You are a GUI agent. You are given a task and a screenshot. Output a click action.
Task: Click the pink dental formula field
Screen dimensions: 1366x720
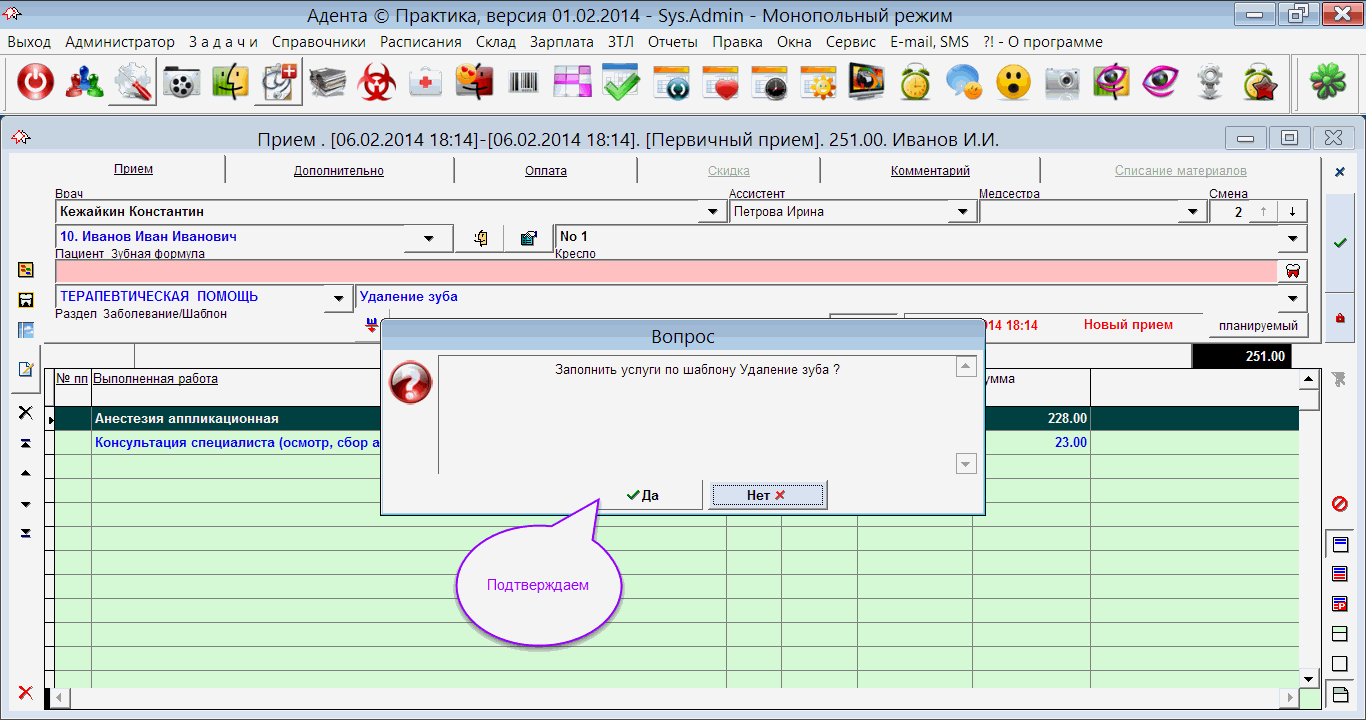click(x=660, y=271)
